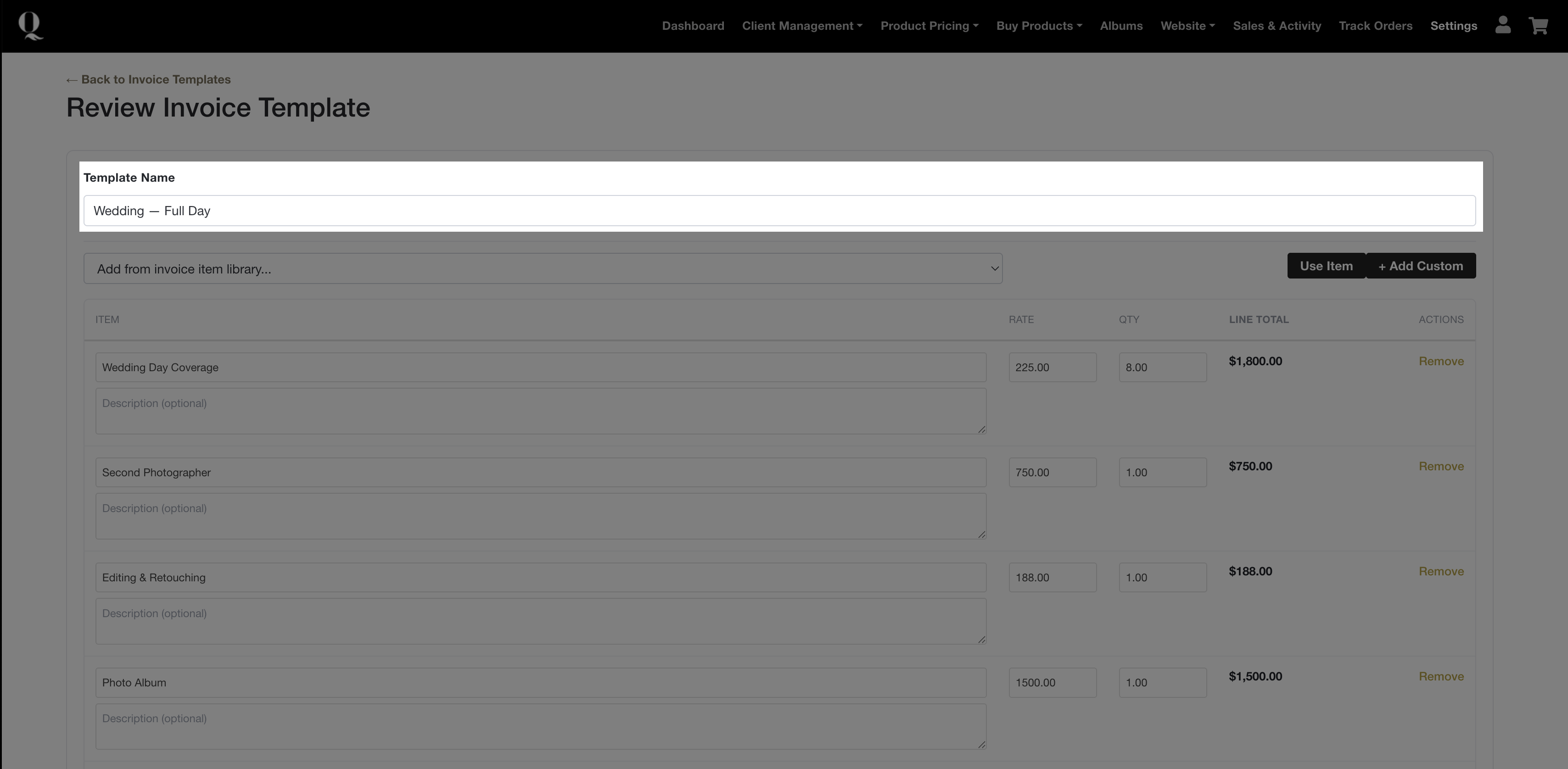Click Photo Album description resize handle

(981, 745)
